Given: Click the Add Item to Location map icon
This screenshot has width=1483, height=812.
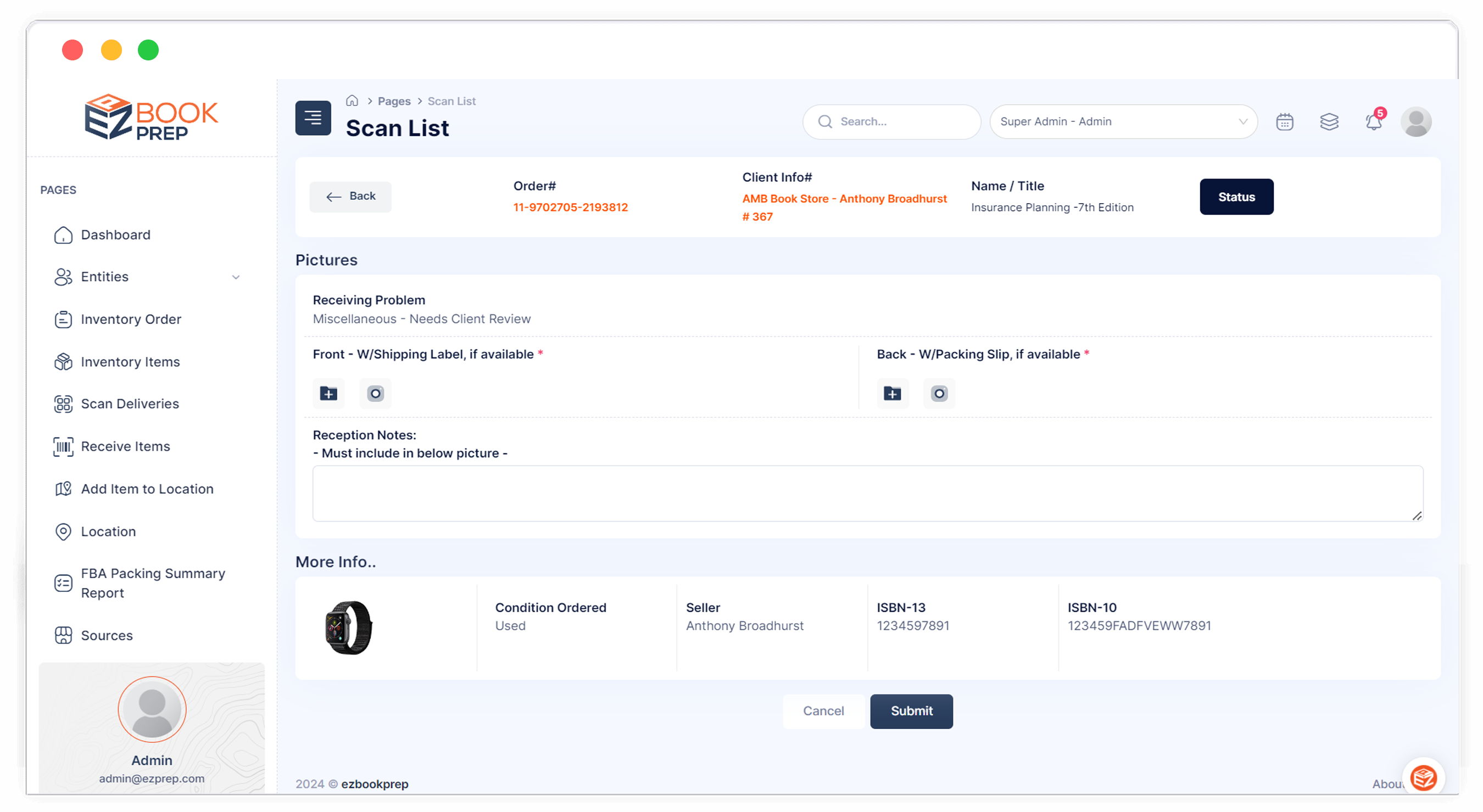Looking at the screenshot, I should 63,489.
